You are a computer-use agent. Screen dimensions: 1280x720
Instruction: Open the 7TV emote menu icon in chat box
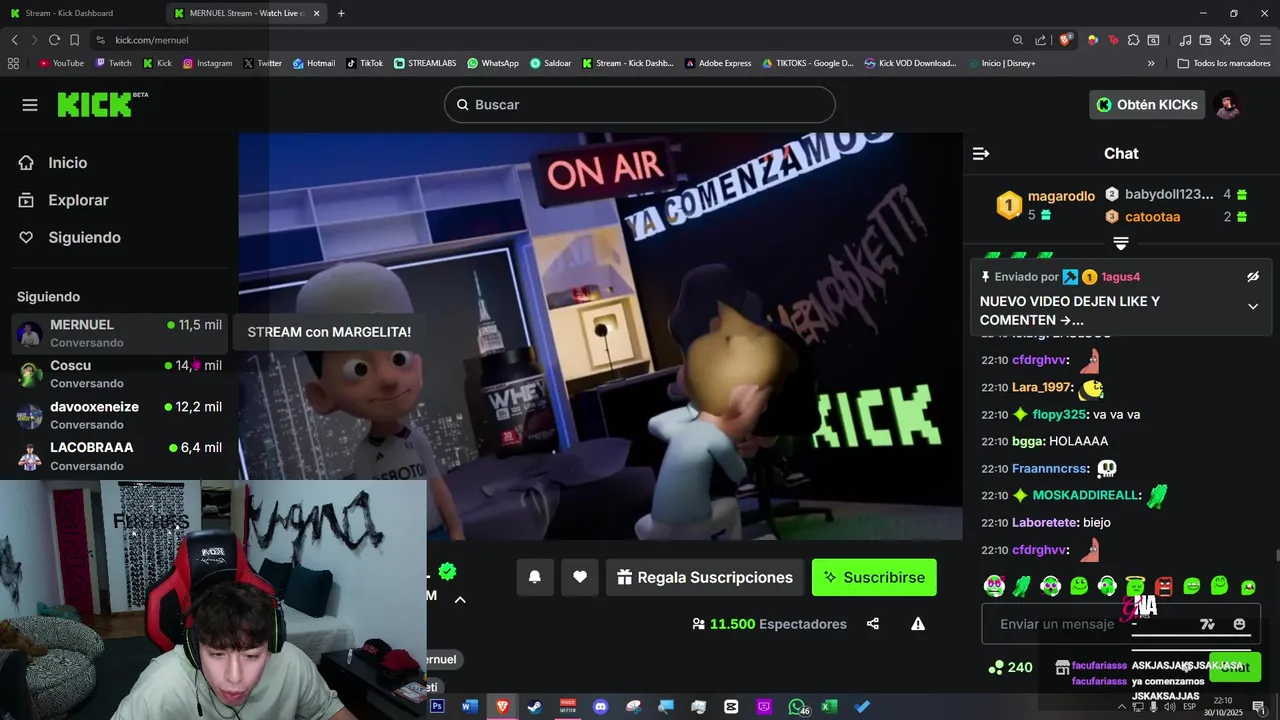(1207, 624)
